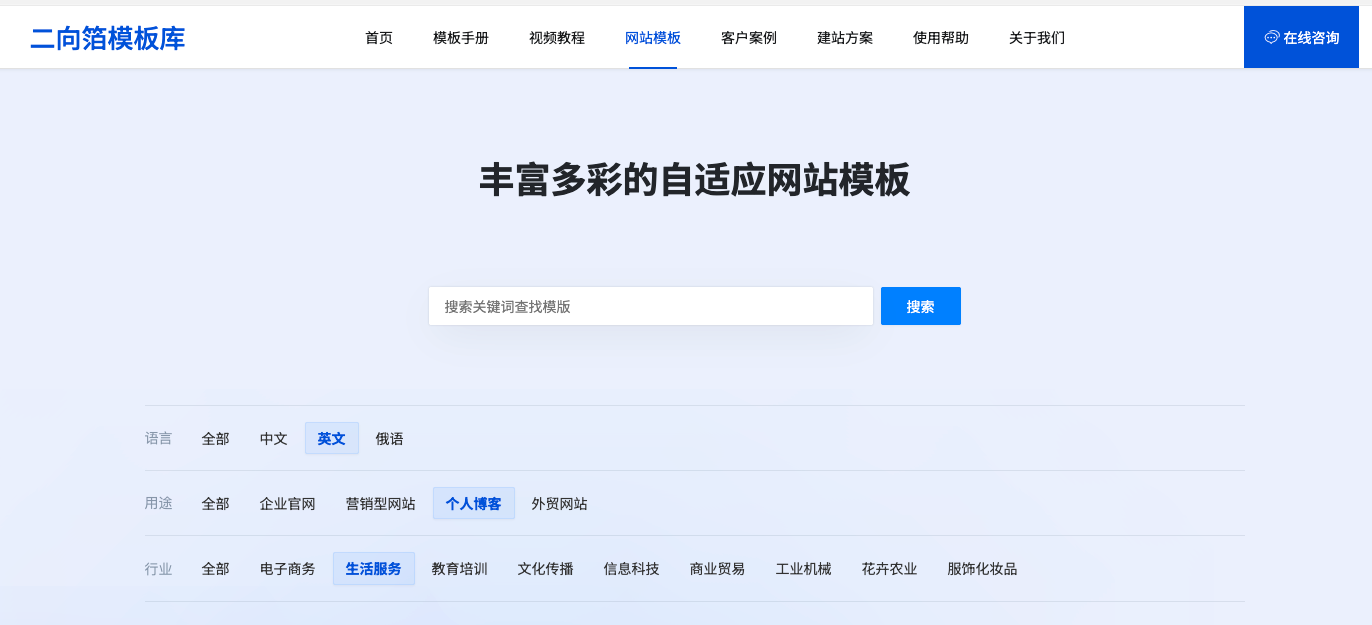
Task: Open 建站方案 in the top navigation
Action: pos(845,38)
